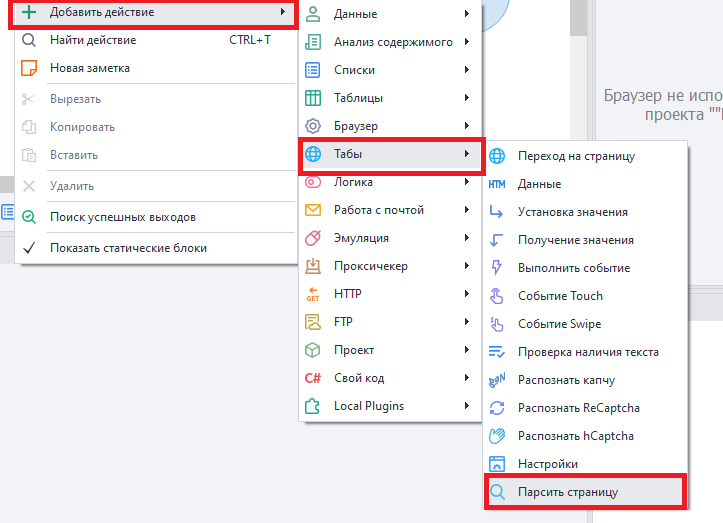Viewport: 723px width, 523px height.
Task: Click the orange Новая заметка note icon
Action: click(x=29, y=68)
